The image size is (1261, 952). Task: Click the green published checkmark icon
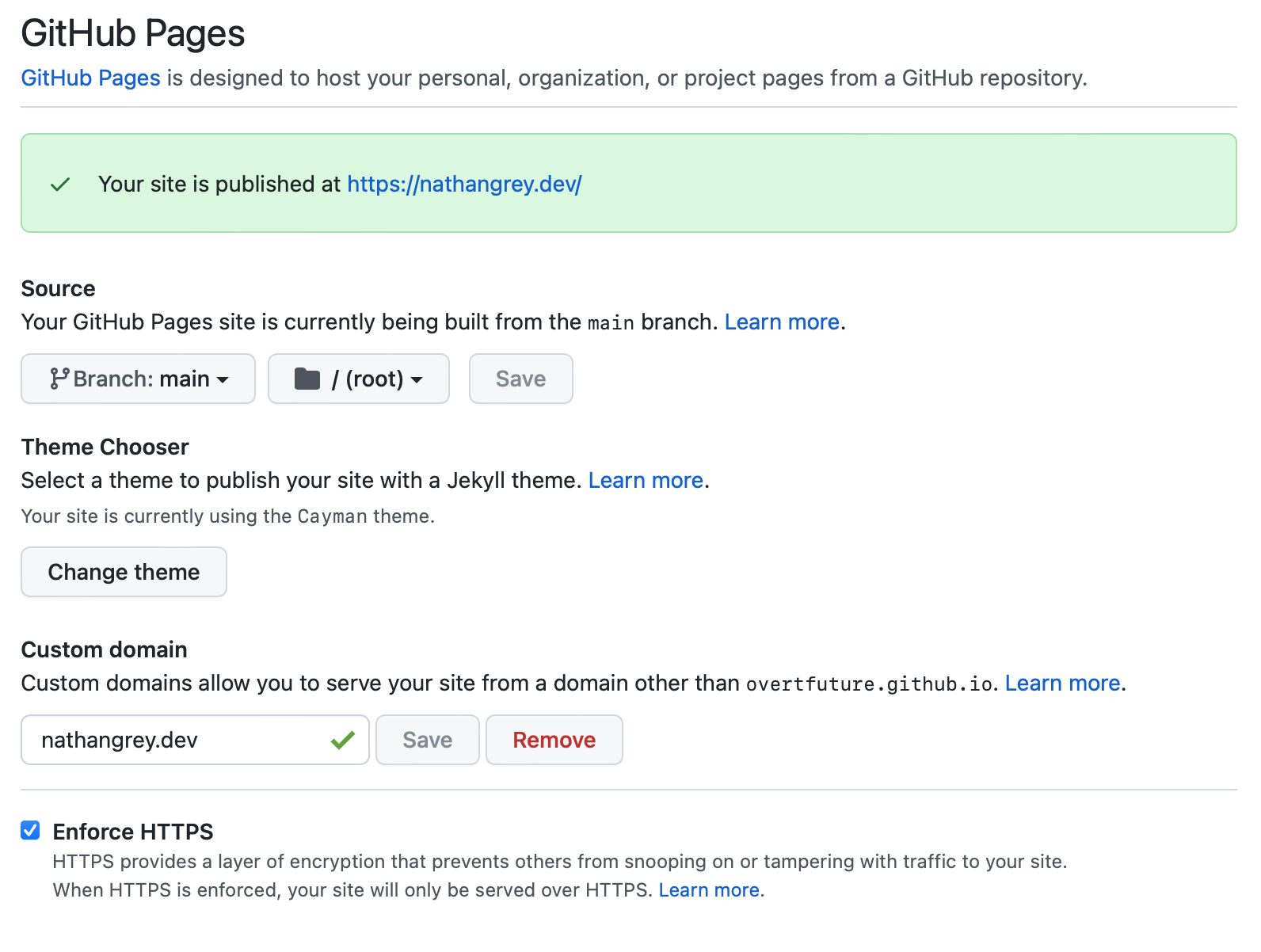pos(60,185)
